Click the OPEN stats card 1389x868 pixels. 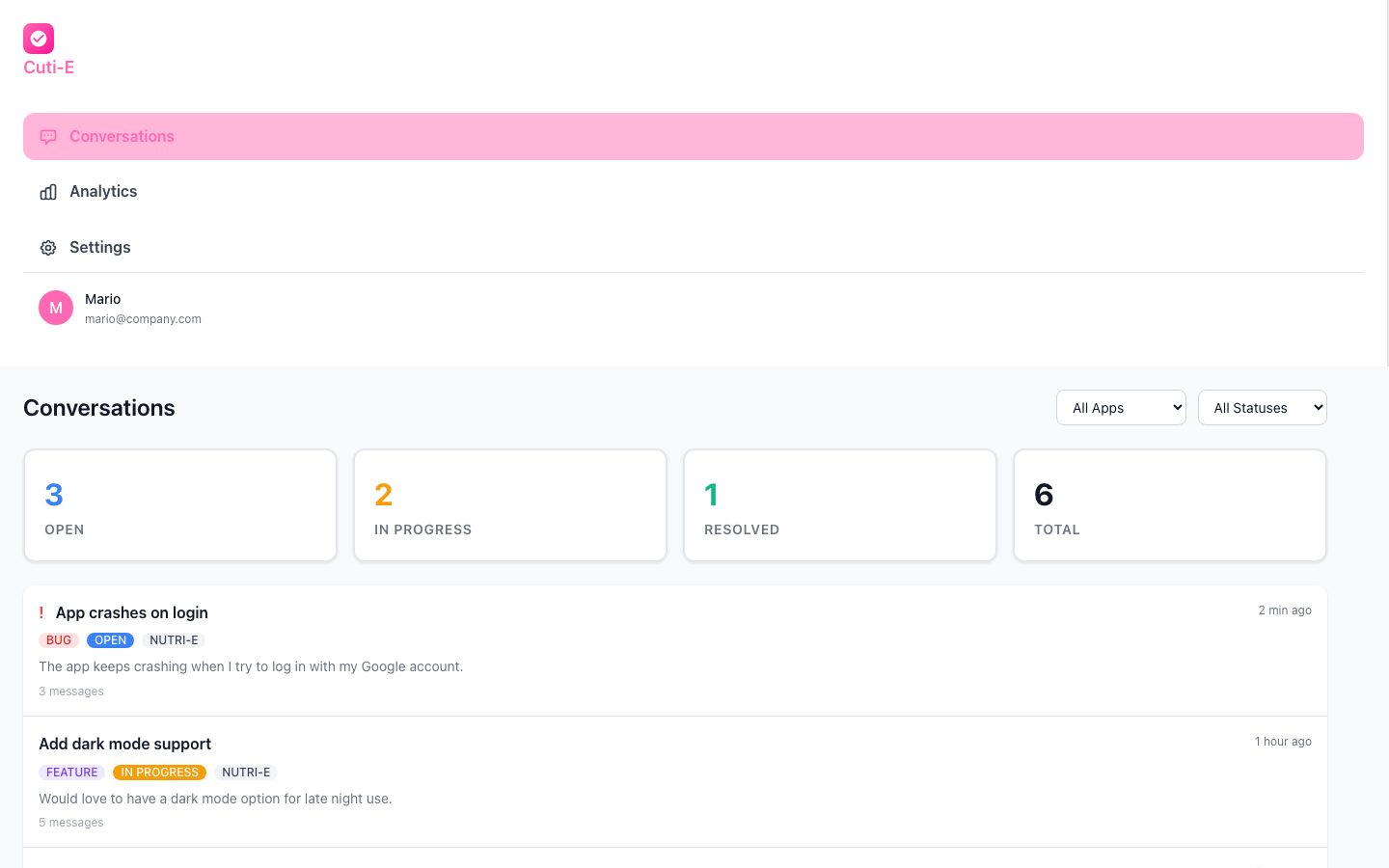click(180, 504)
